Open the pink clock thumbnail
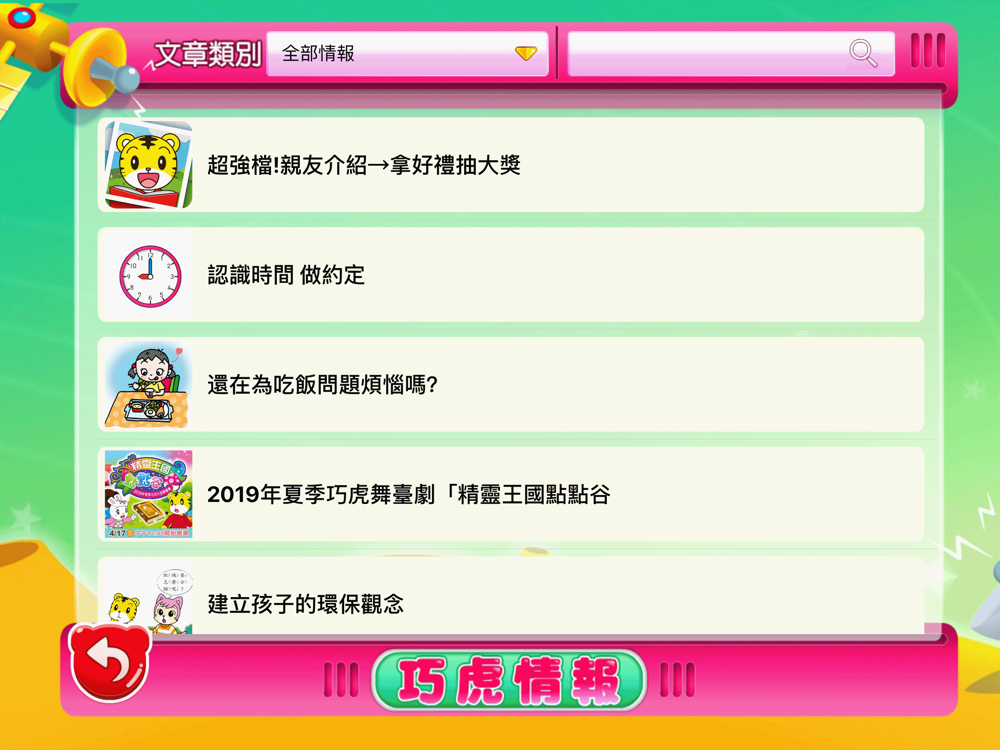This screenshot has height=750, width=1000. [149, 275]
